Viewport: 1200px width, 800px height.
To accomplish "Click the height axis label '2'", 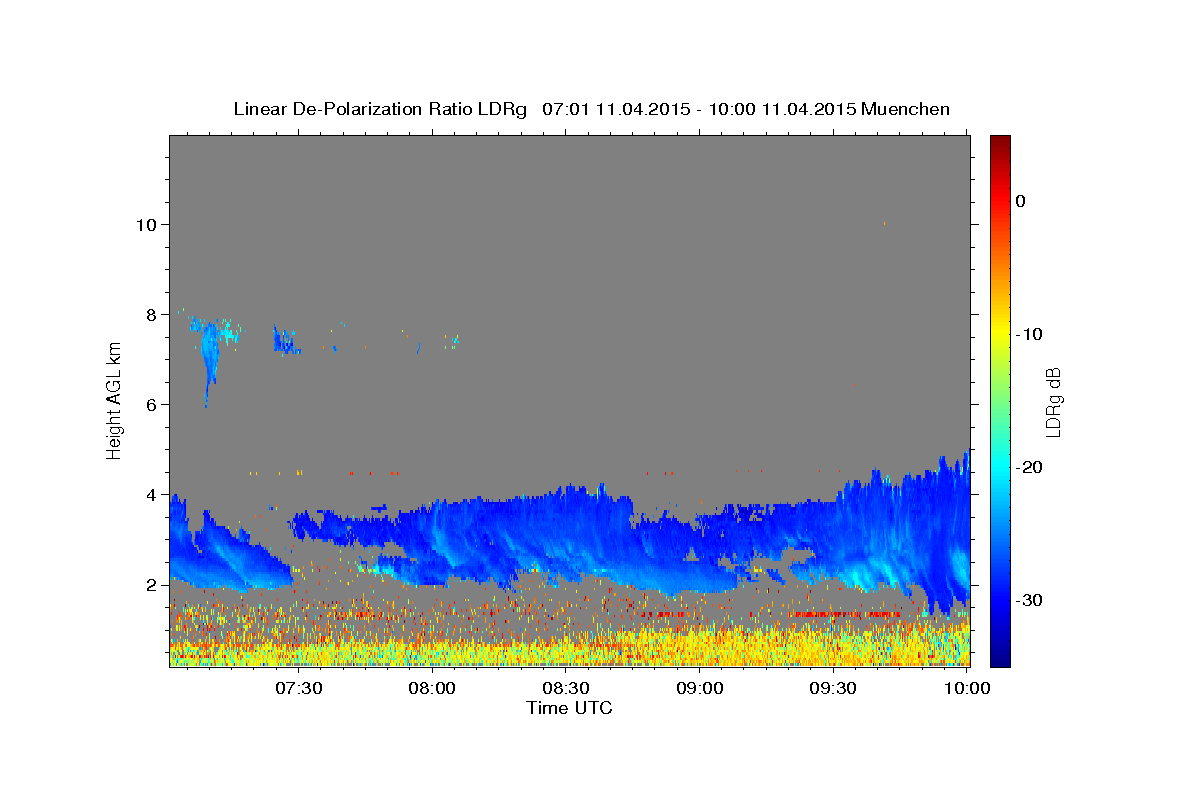I will (151, 584).
